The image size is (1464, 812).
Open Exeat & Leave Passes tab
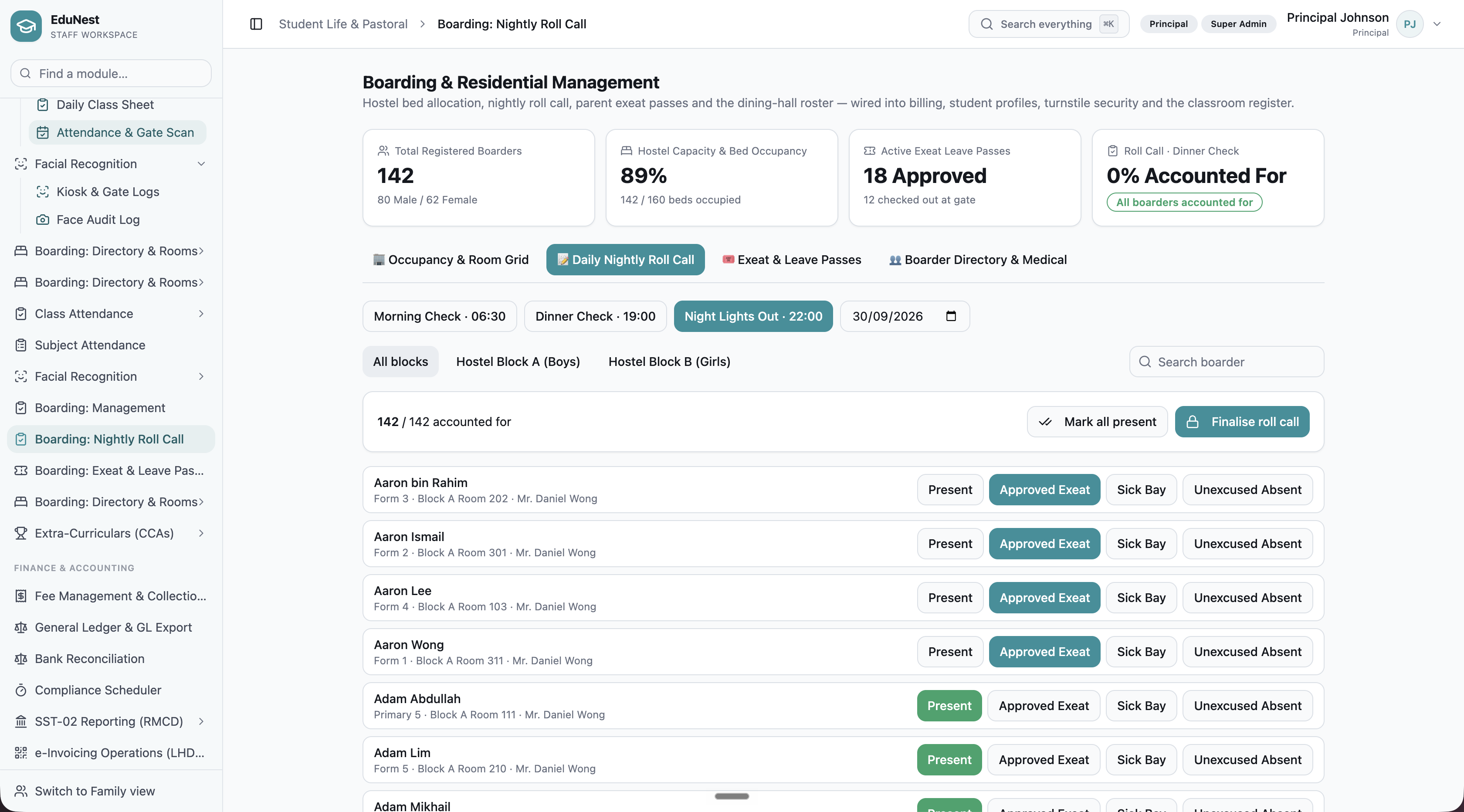coord(792,260)
